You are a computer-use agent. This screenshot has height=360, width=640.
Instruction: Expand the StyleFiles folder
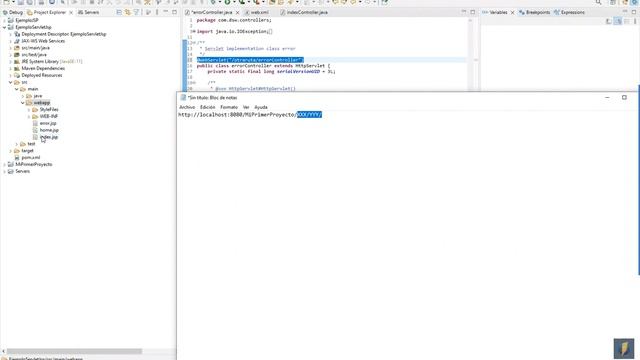pos(29,109)
